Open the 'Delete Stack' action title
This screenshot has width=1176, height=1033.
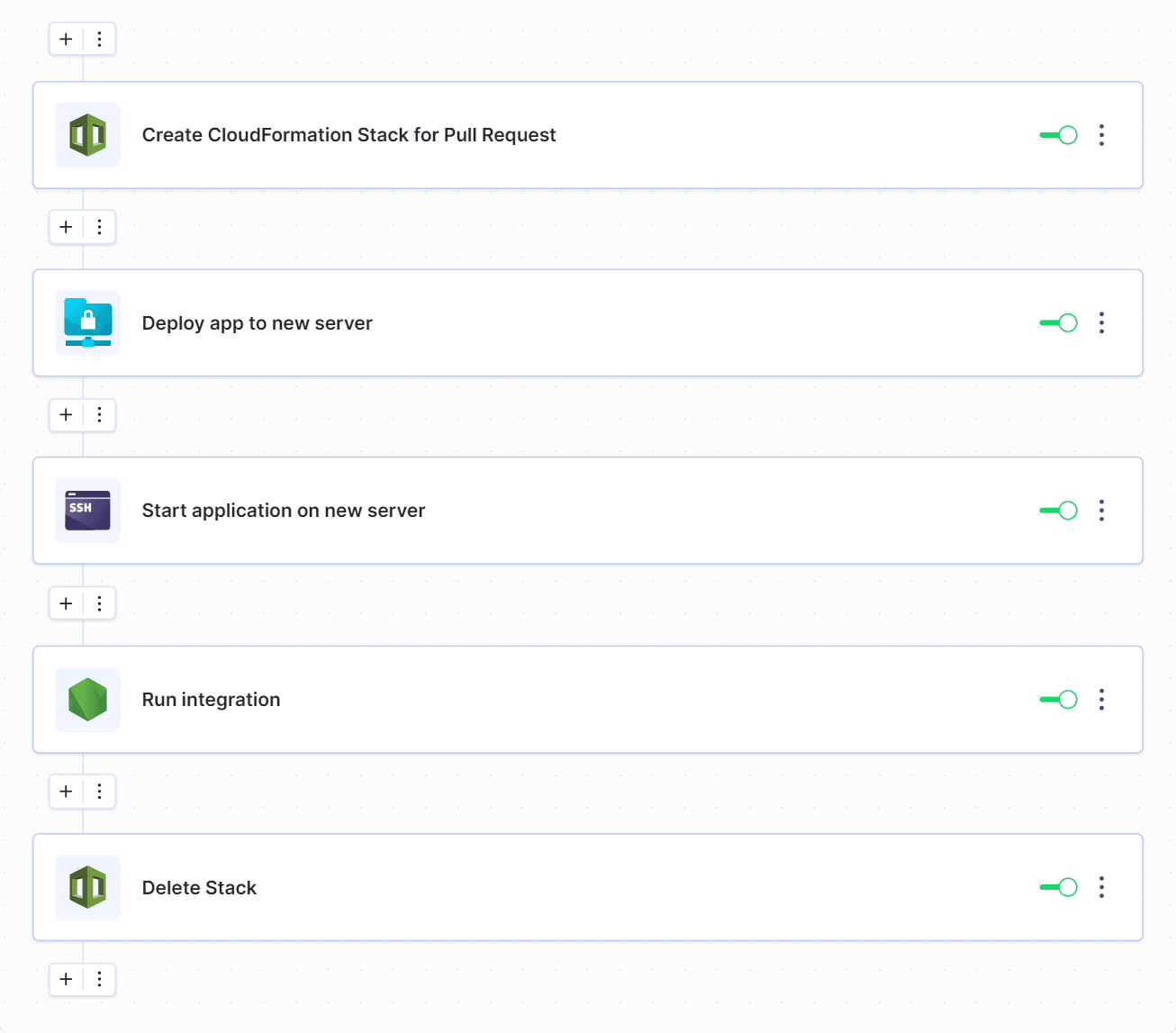click(199, 887)
